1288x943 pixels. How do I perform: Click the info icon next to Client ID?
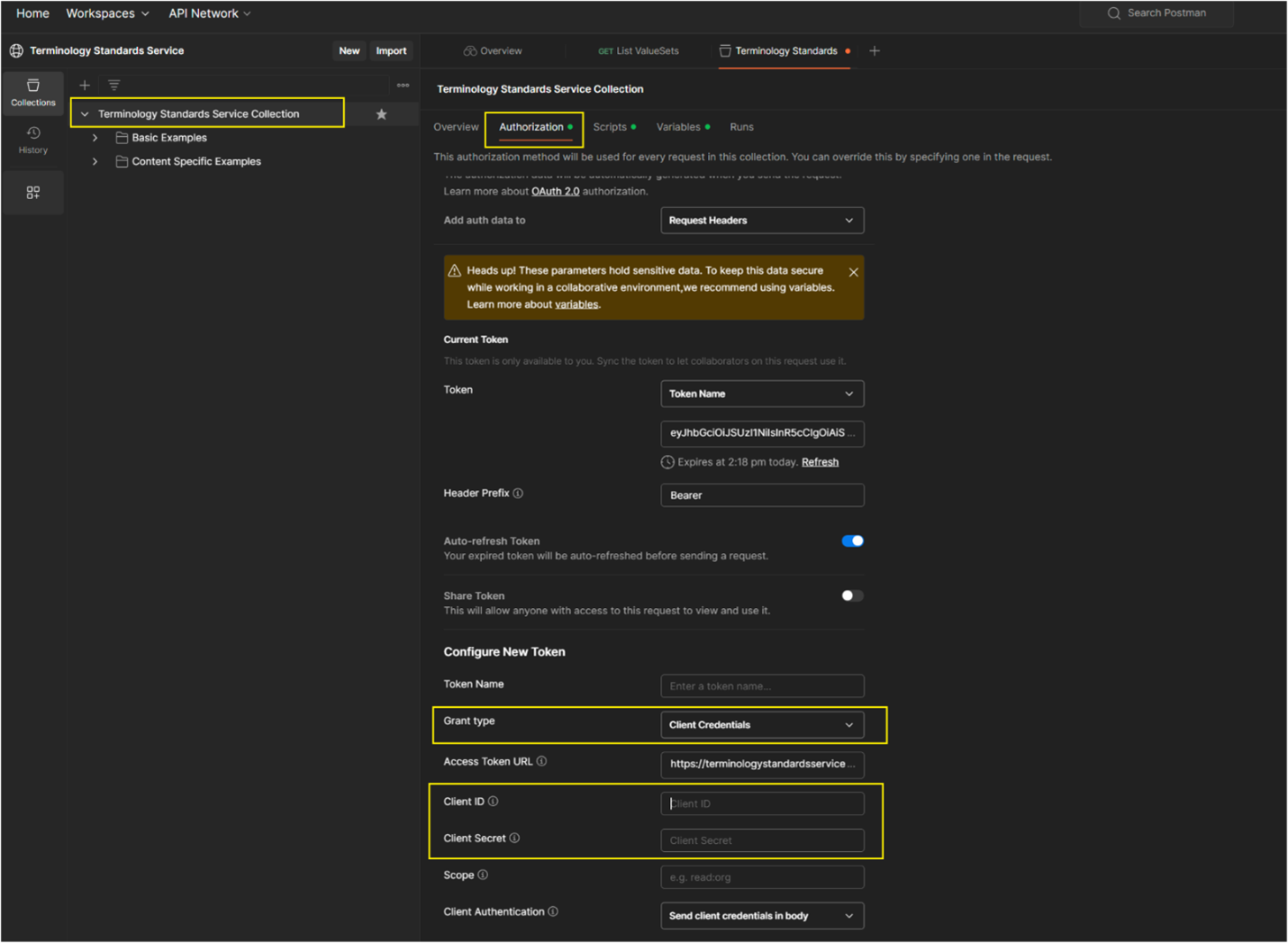(494, 802)
